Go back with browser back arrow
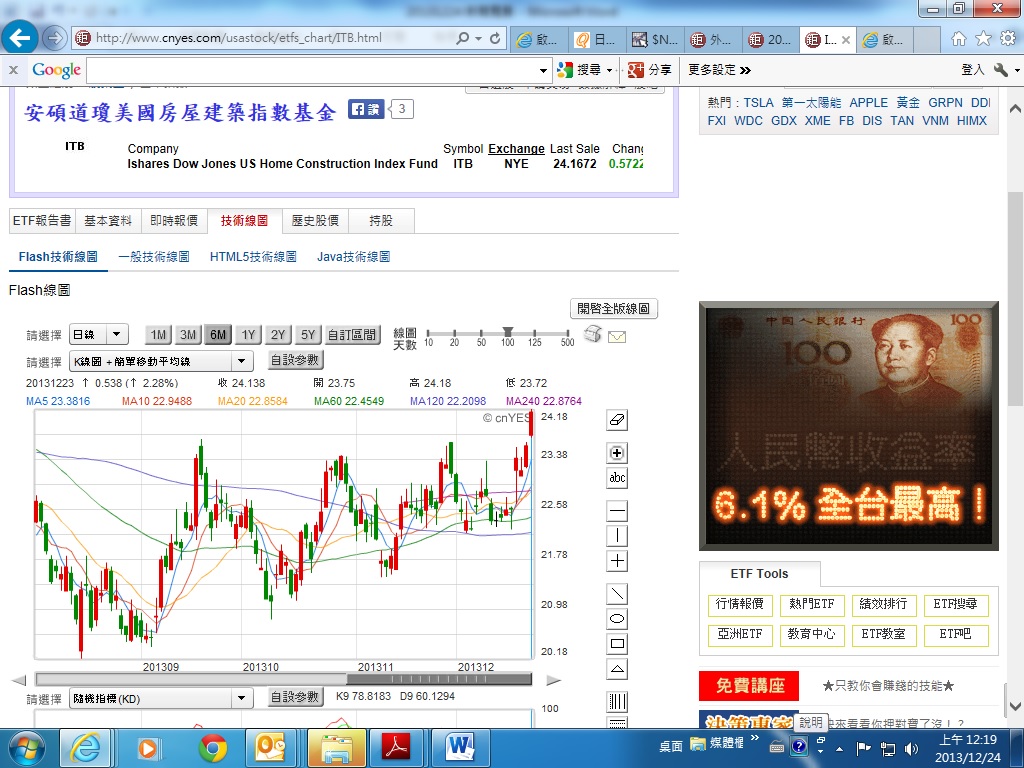Viewport: 1024px width, 768px height. [20, 38]
